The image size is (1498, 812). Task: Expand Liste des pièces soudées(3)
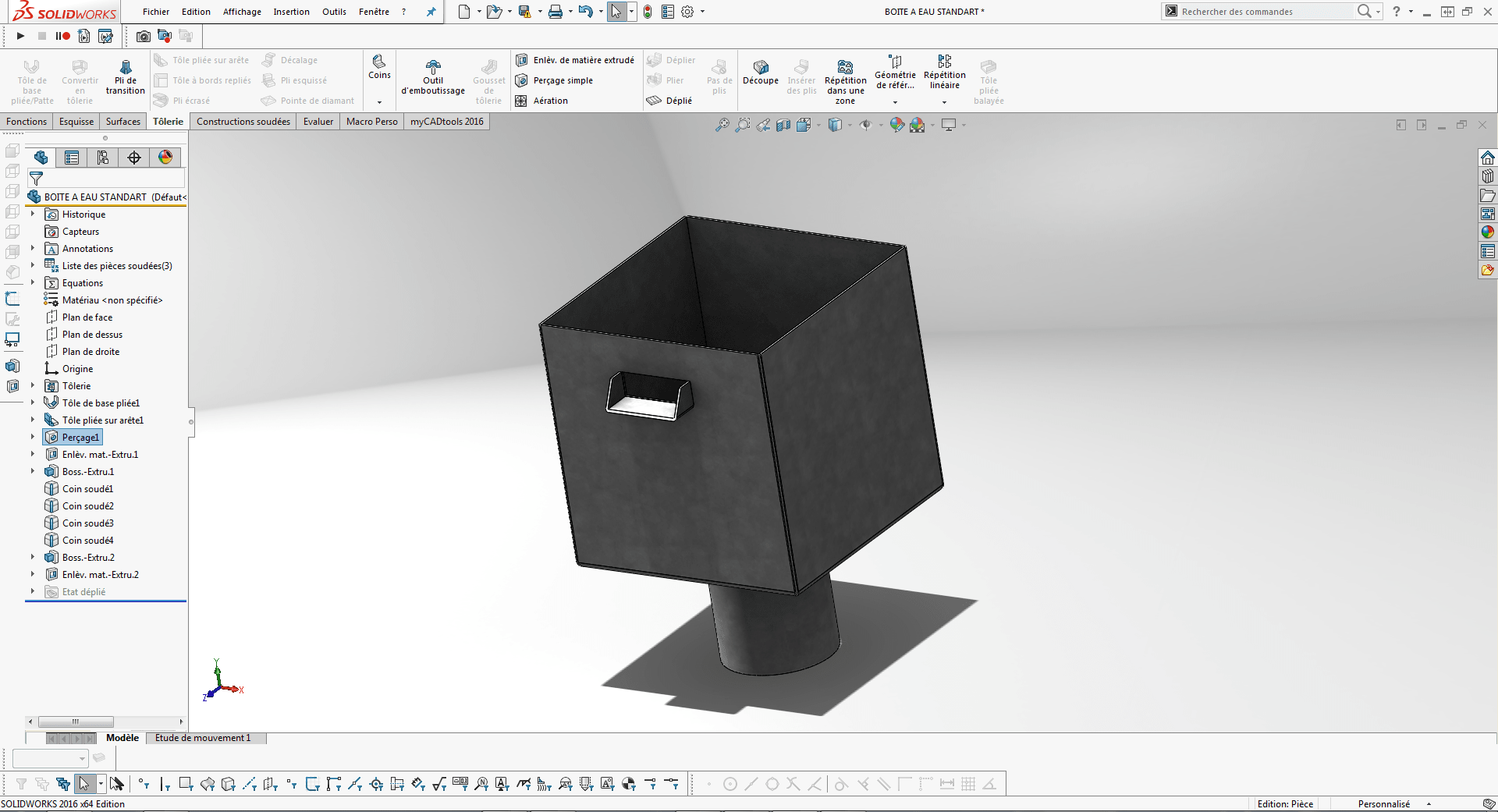pos(33,265)
